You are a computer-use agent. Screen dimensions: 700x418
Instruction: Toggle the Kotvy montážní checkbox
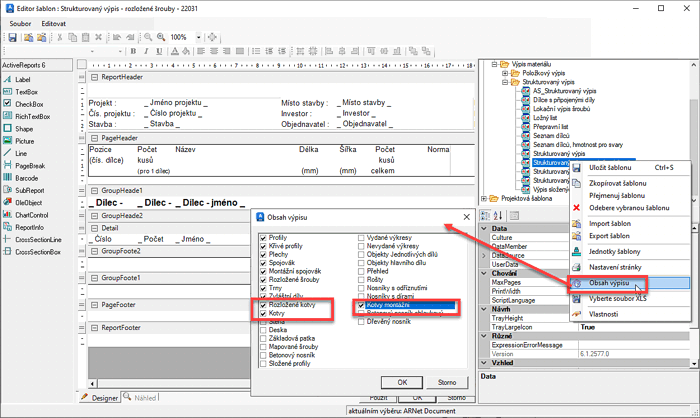[362, 304]
